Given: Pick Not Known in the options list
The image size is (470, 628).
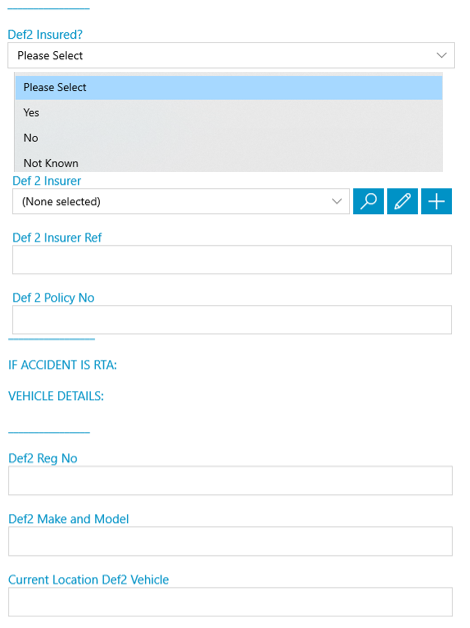Looking at the screenshot, I should 229,163.
